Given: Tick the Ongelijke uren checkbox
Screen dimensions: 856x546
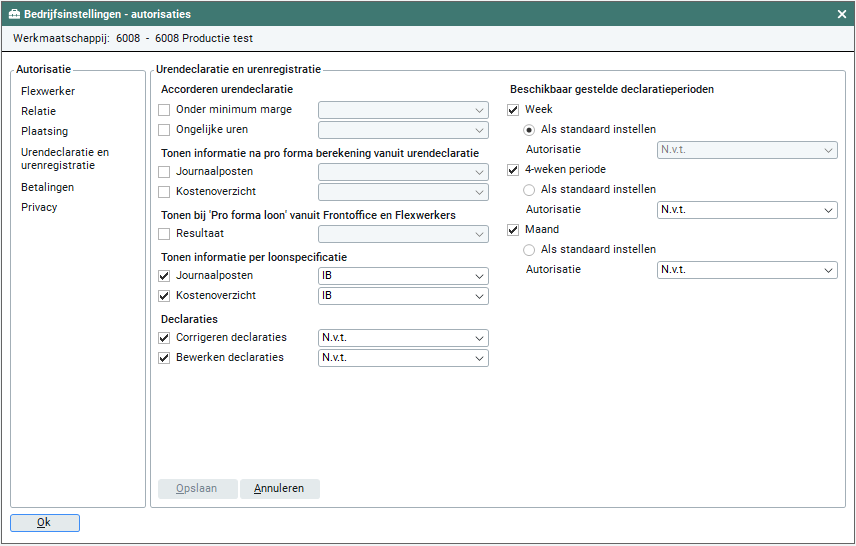Looking at the screenshot, I should coord(165,130).
